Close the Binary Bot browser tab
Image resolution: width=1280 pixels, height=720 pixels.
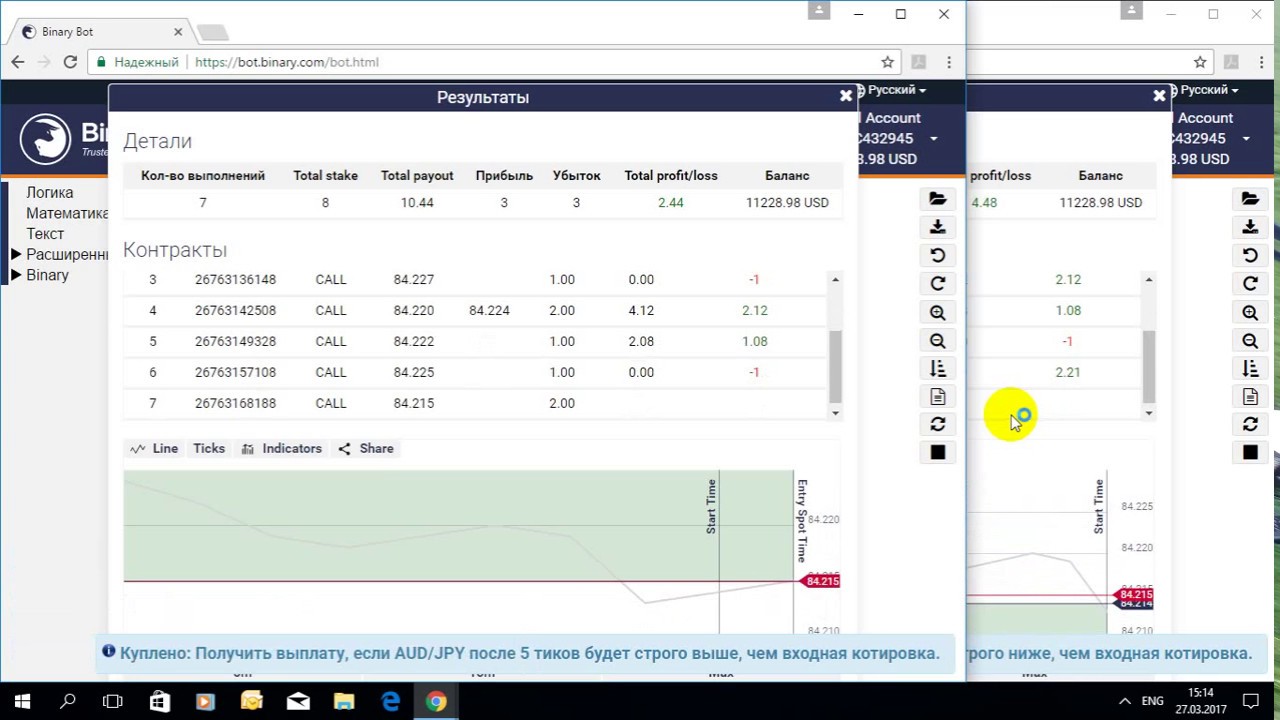[178, 32]
